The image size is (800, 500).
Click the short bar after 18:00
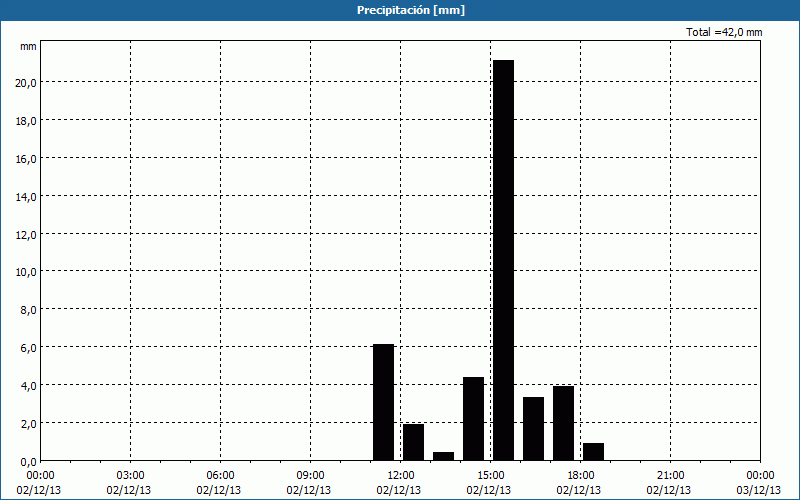tap(593, 452)
